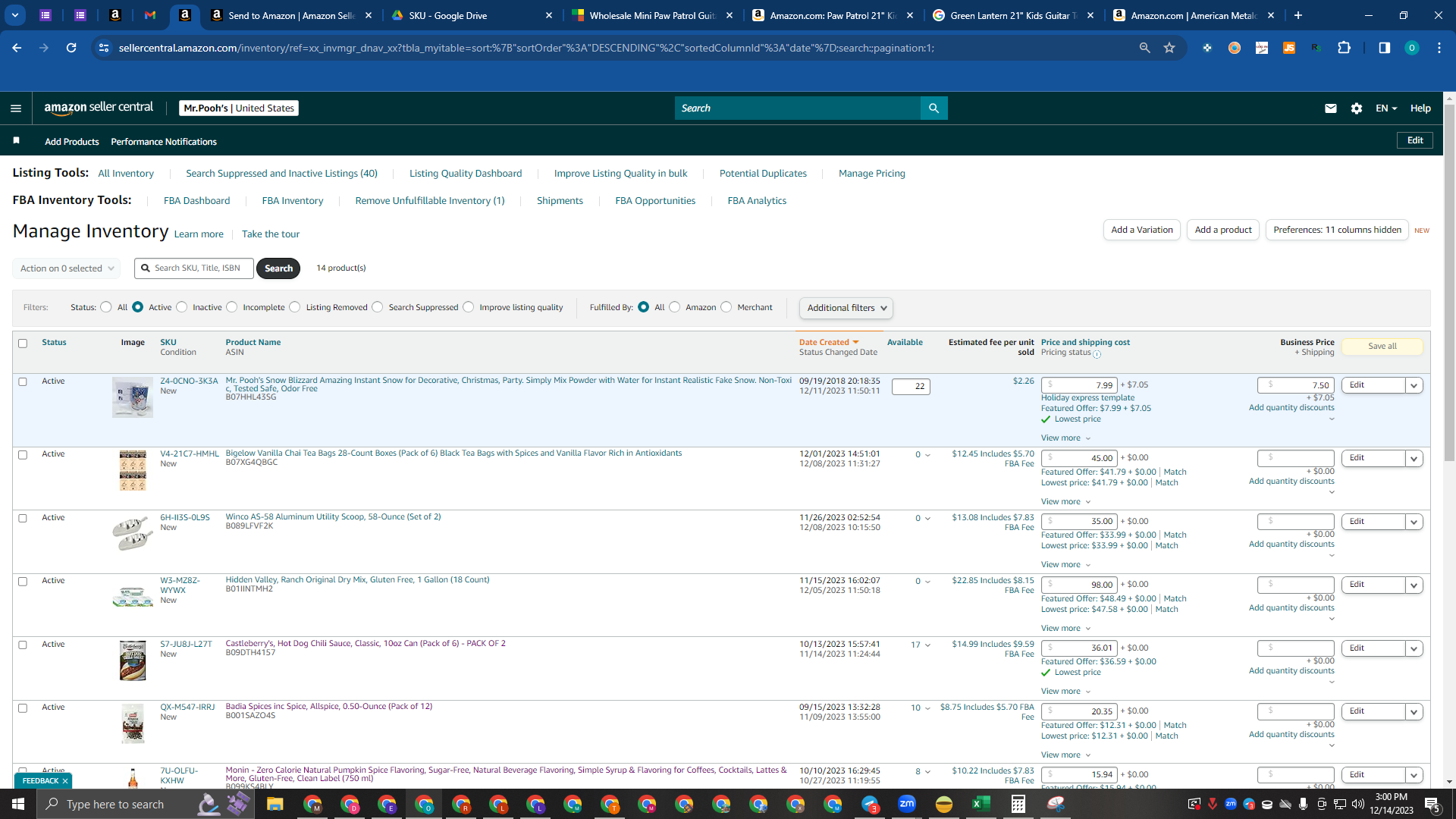Select the All status radio button
Image resolution: width=1456 pixels, height=819 pixels.
pos(106,307)
